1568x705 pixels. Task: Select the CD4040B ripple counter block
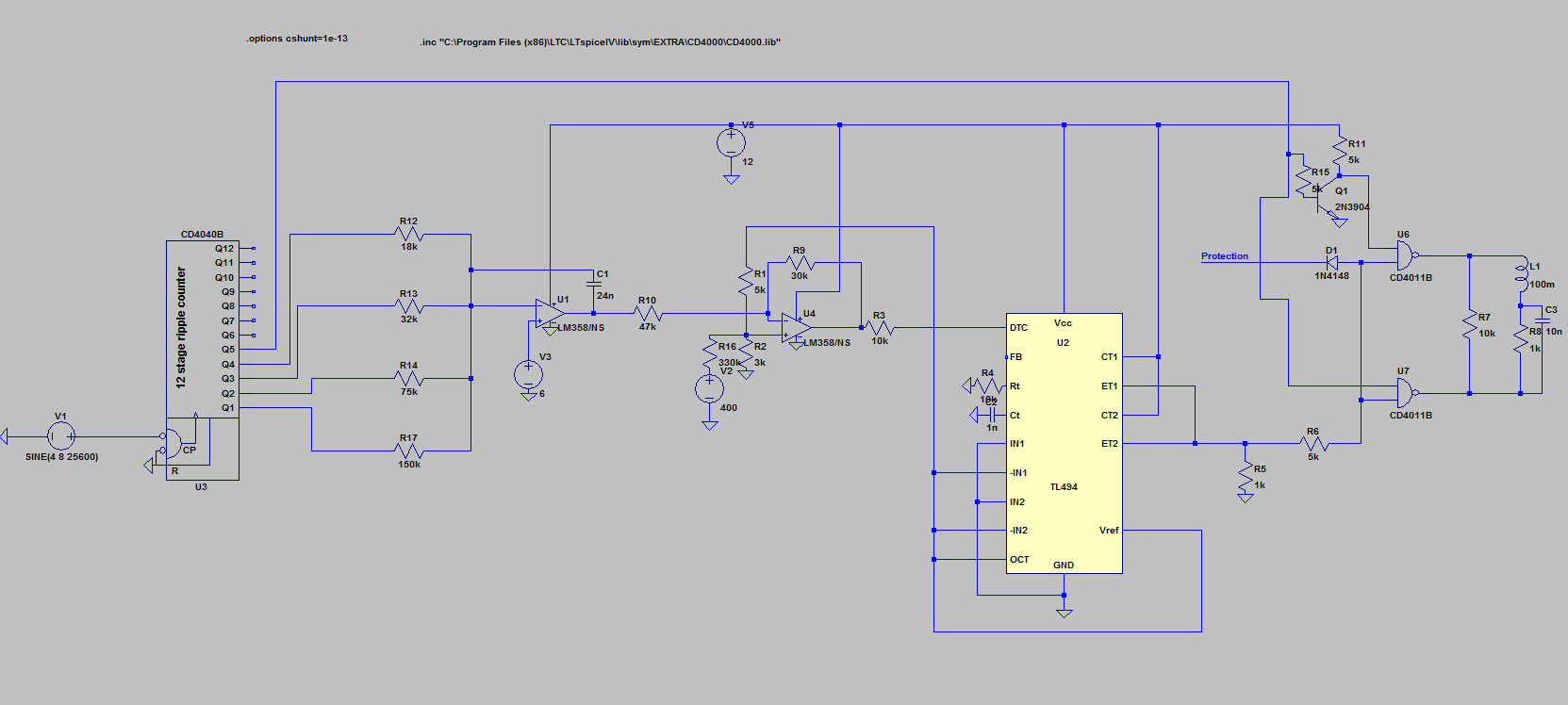202,358
